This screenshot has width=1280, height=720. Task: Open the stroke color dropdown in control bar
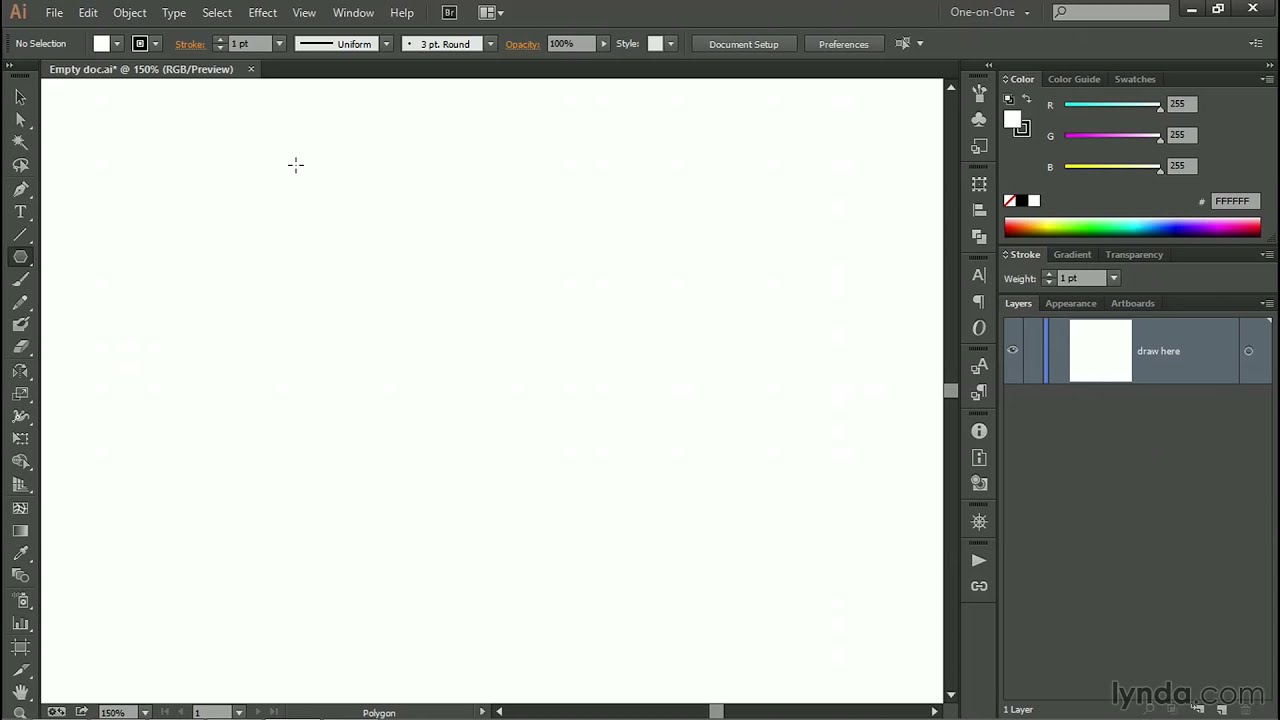pyautogui.click(x=155, y=44)
